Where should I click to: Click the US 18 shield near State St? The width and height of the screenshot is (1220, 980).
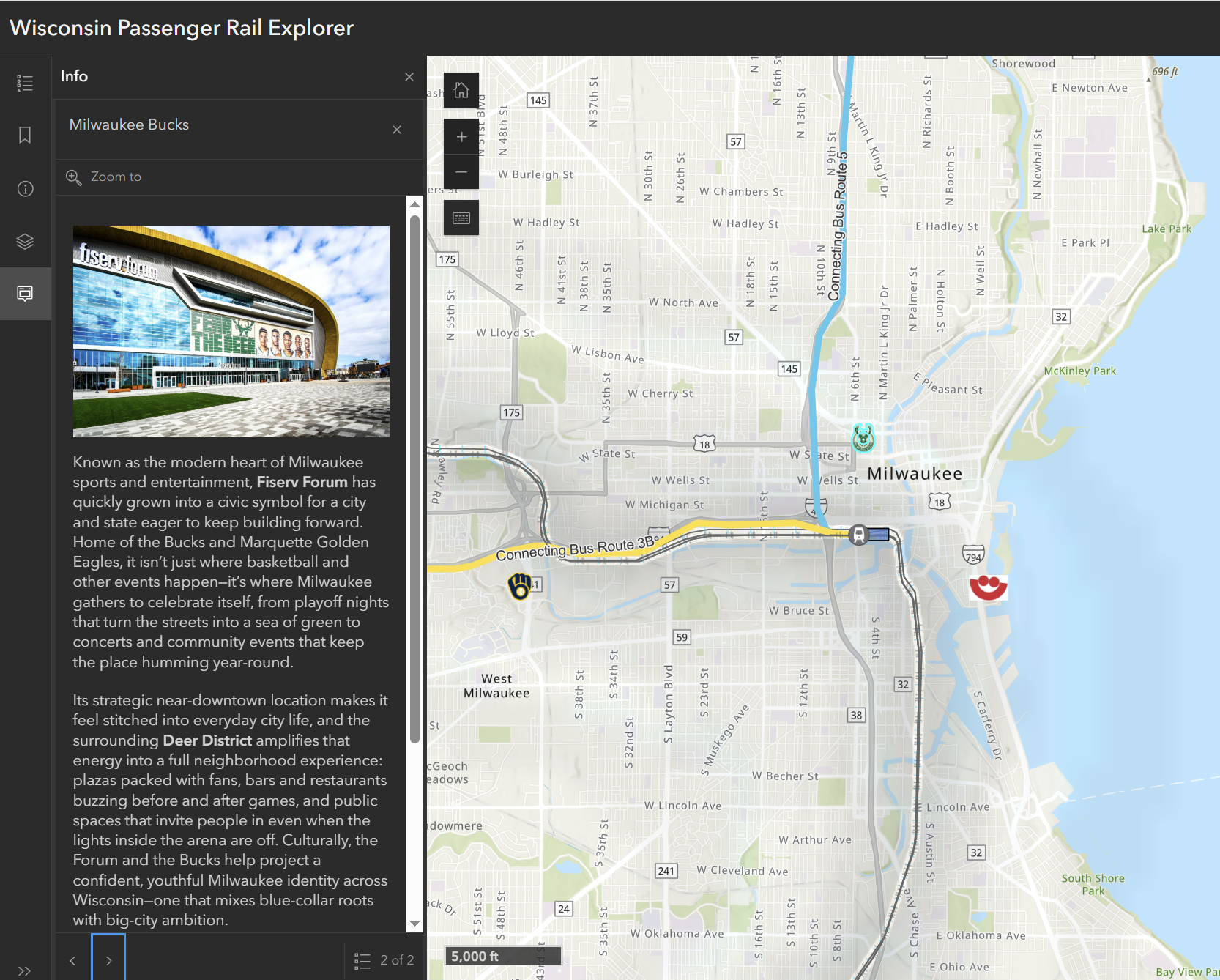click(704, 443)
